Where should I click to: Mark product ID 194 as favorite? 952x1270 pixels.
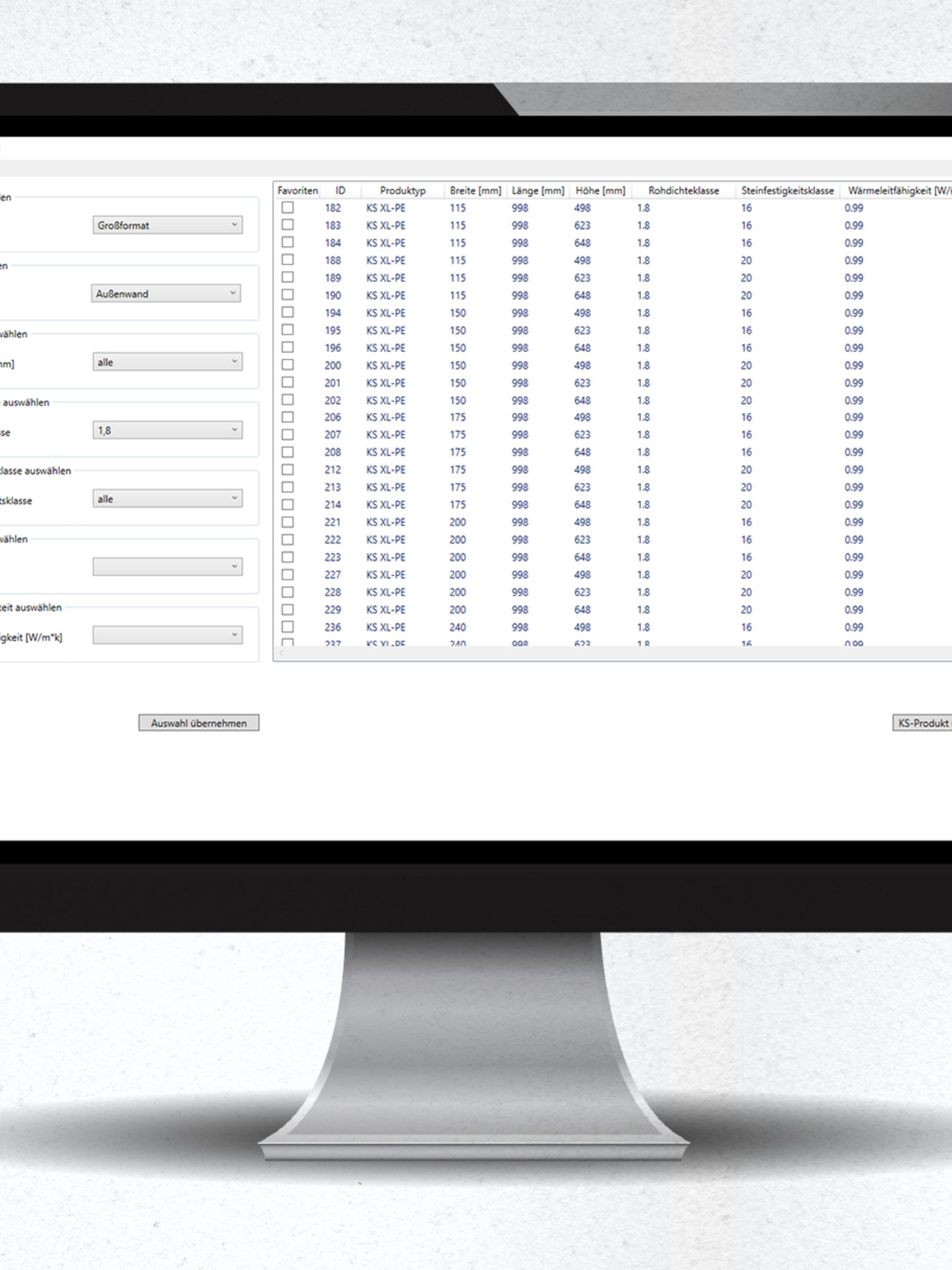pos(287,312)
